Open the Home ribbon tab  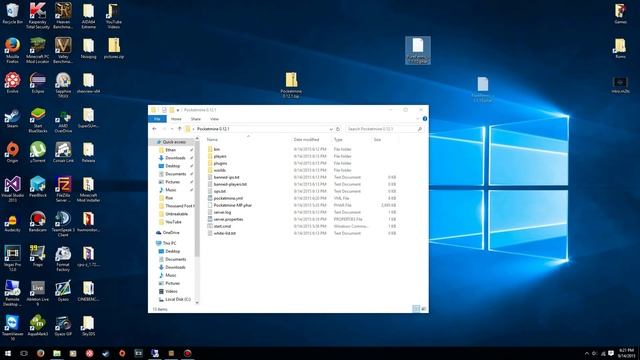pos(176,119)
